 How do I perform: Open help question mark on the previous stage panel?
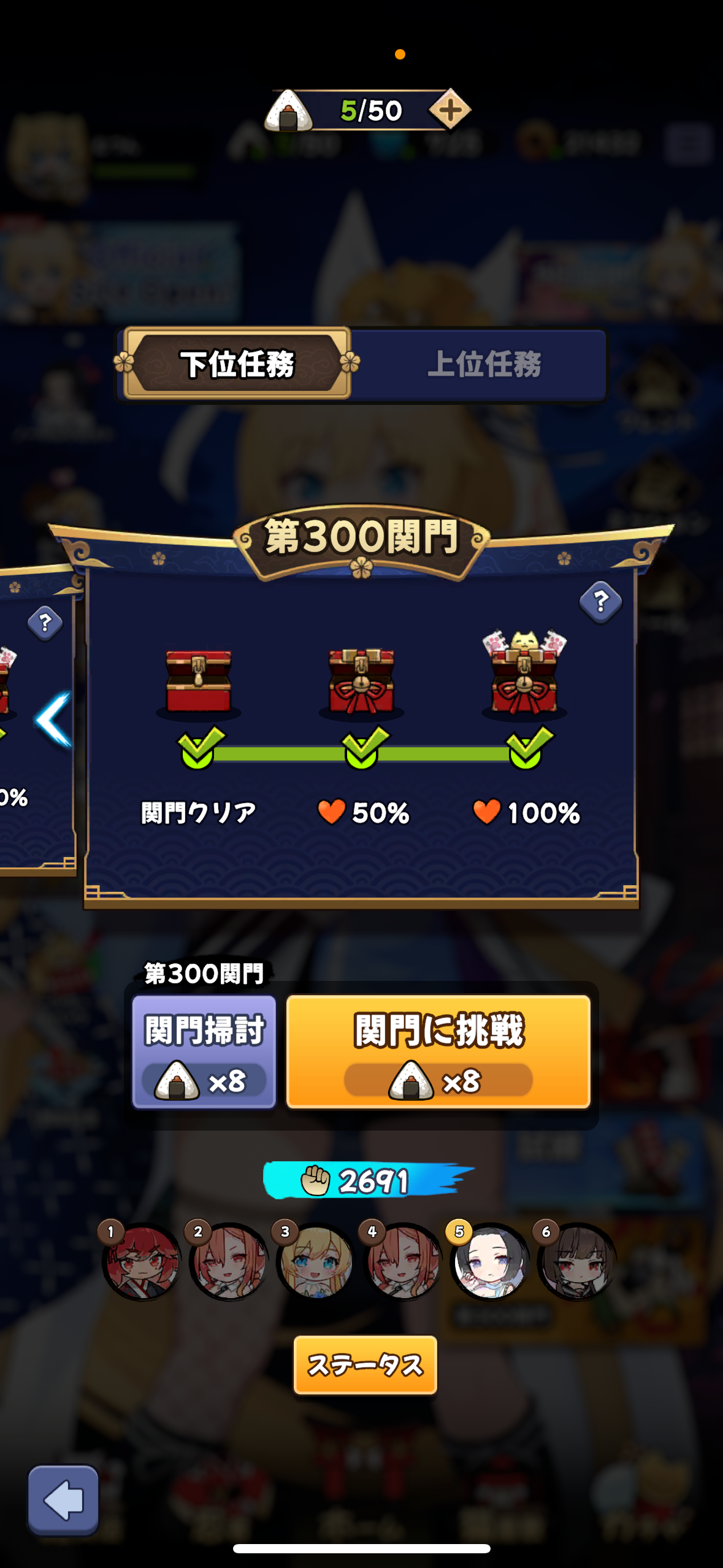point(45,623)
